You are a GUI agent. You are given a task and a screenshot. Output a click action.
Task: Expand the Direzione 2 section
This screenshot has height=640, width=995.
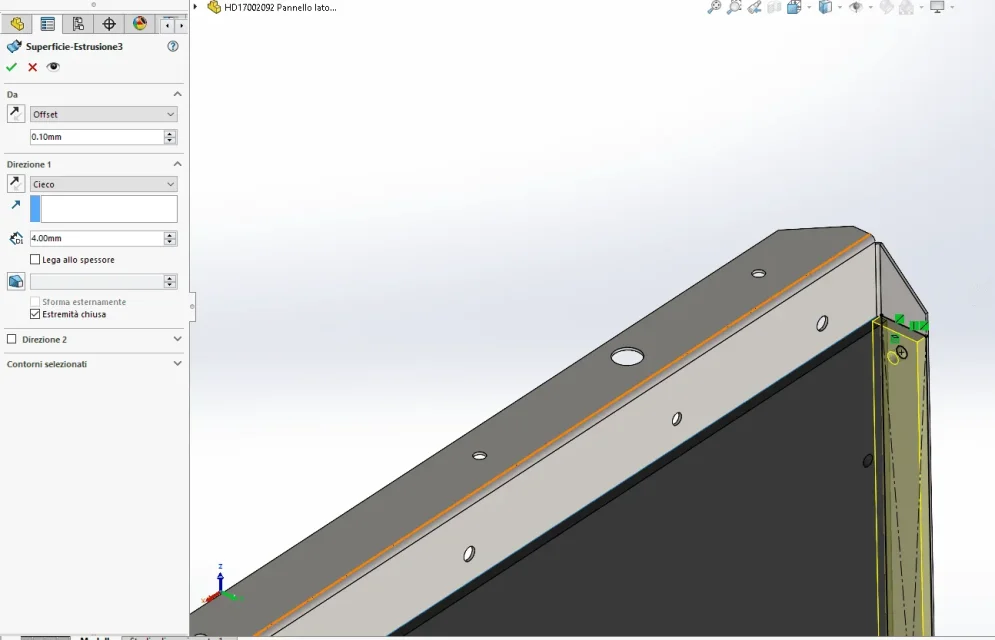coord(178,339)
